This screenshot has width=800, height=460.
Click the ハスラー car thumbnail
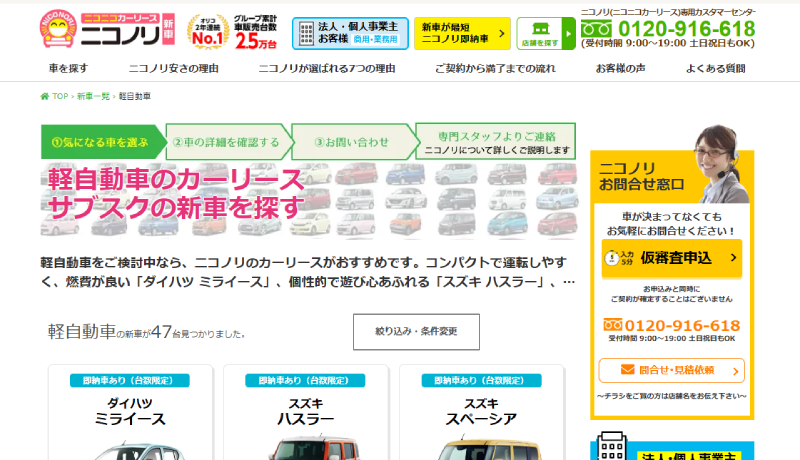coord(314,448)
